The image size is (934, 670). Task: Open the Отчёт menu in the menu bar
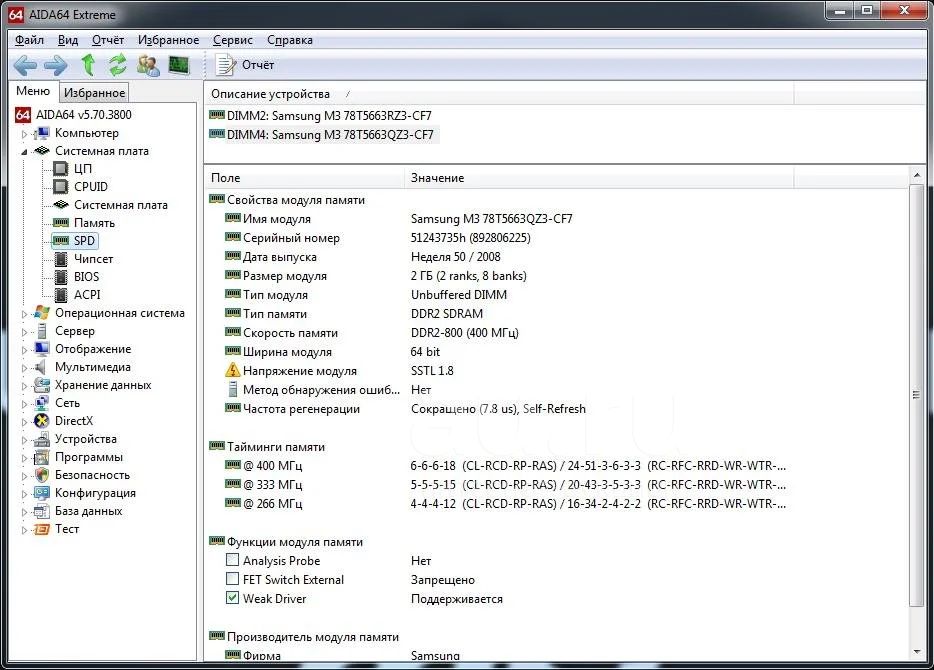click(x=108, y=40)
